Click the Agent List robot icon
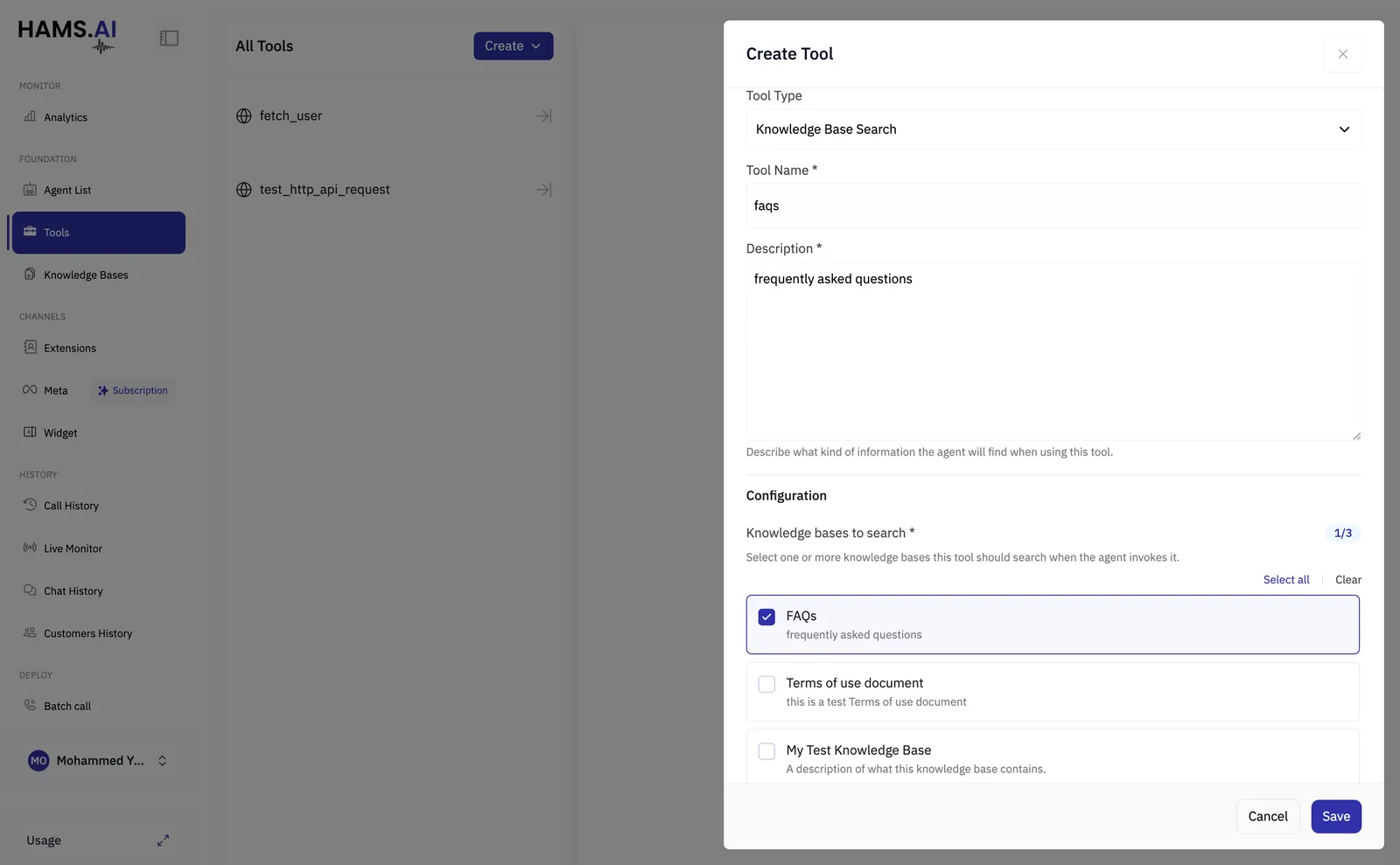Viewport: 1400px width, 865px height. 30,190
